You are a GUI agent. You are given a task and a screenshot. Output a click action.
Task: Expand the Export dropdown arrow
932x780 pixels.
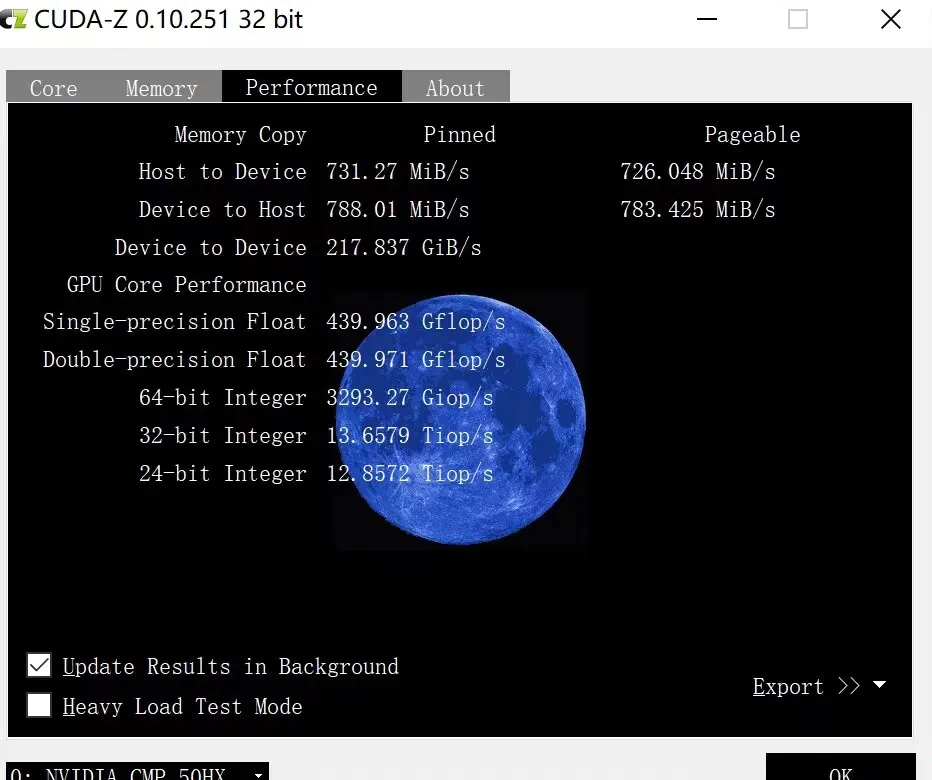click(x=879, y=686)
